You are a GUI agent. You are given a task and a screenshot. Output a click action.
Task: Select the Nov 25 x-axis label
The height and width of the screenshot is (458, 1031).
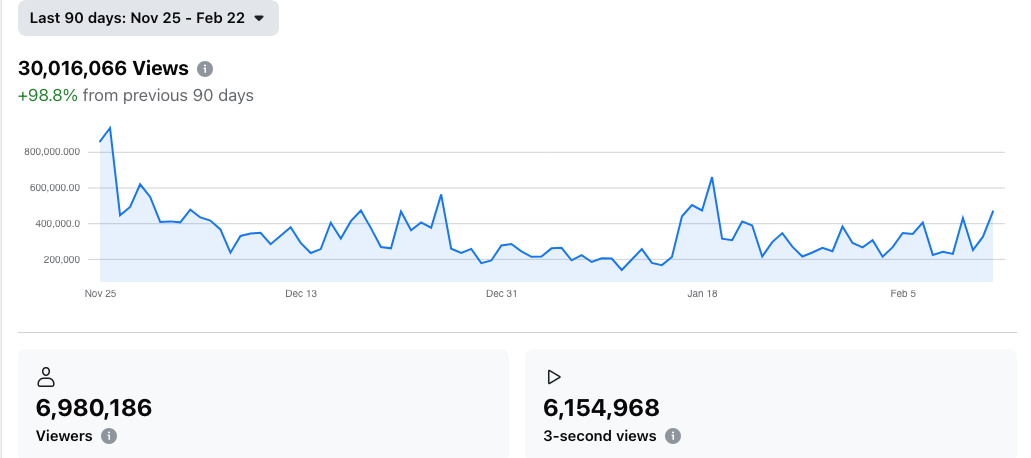[100, 294]
